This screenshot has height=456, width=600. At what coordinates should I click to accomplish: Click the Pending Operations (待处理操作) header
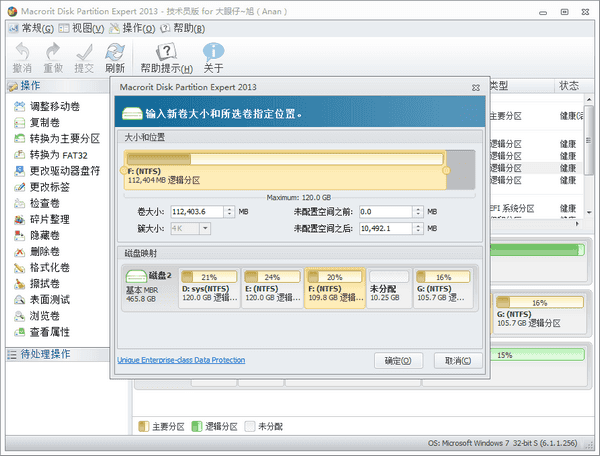click(58, 354)
